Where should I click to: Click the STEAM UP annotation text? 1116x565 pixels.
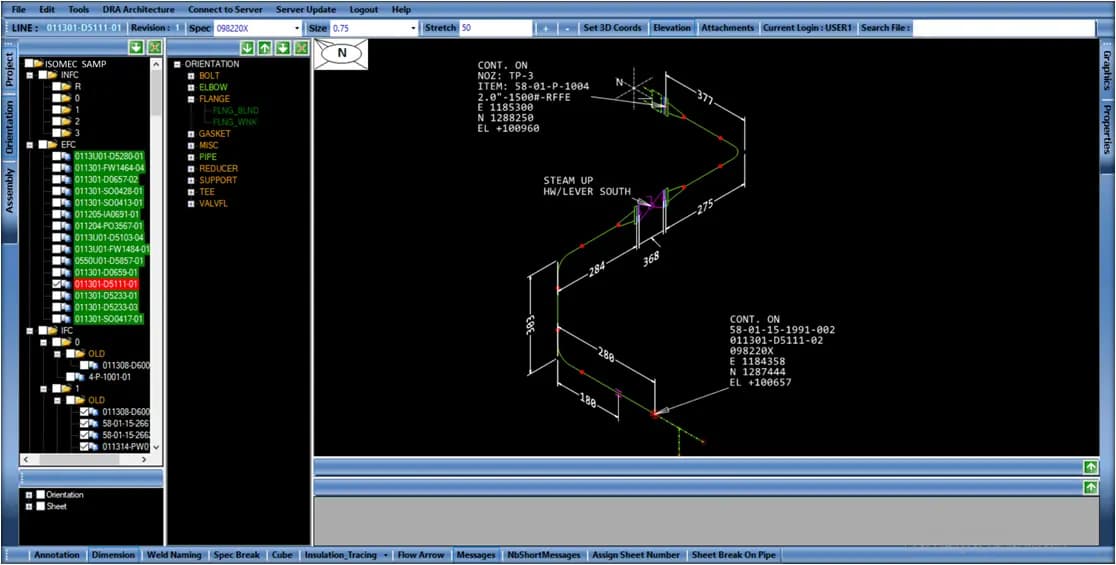[567, 179]
